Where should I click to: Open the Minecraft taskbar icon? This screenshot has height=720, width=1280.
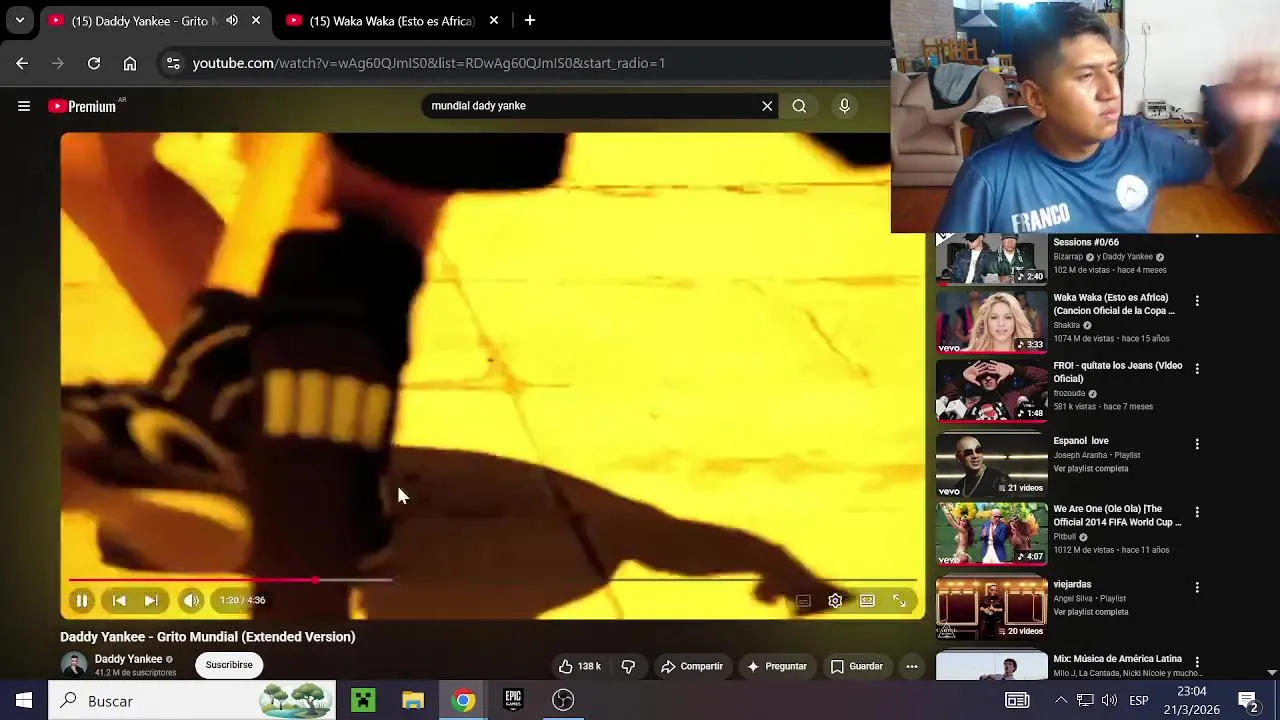(363, 701)
